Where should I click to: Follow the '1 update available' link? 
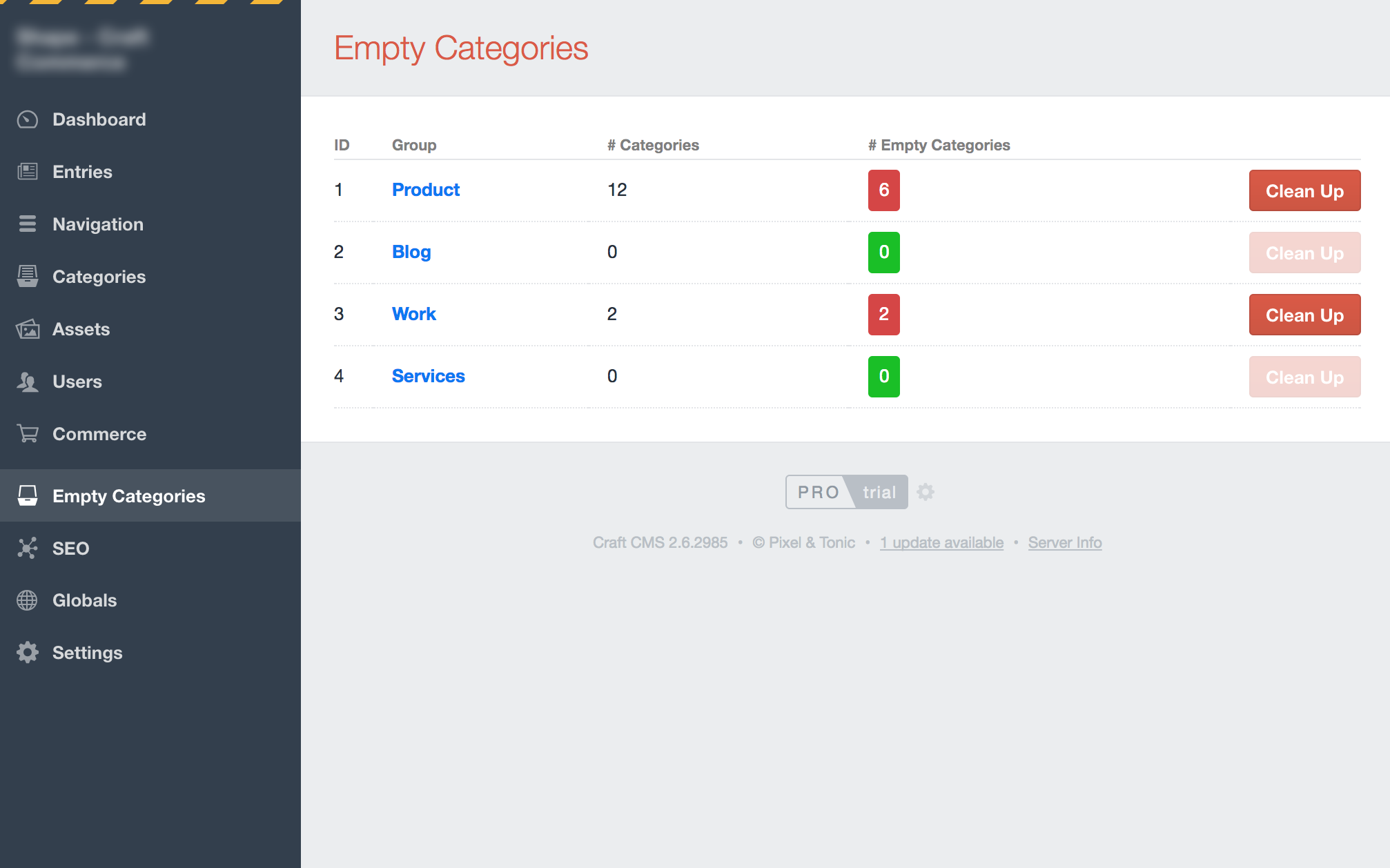point(941,543)
